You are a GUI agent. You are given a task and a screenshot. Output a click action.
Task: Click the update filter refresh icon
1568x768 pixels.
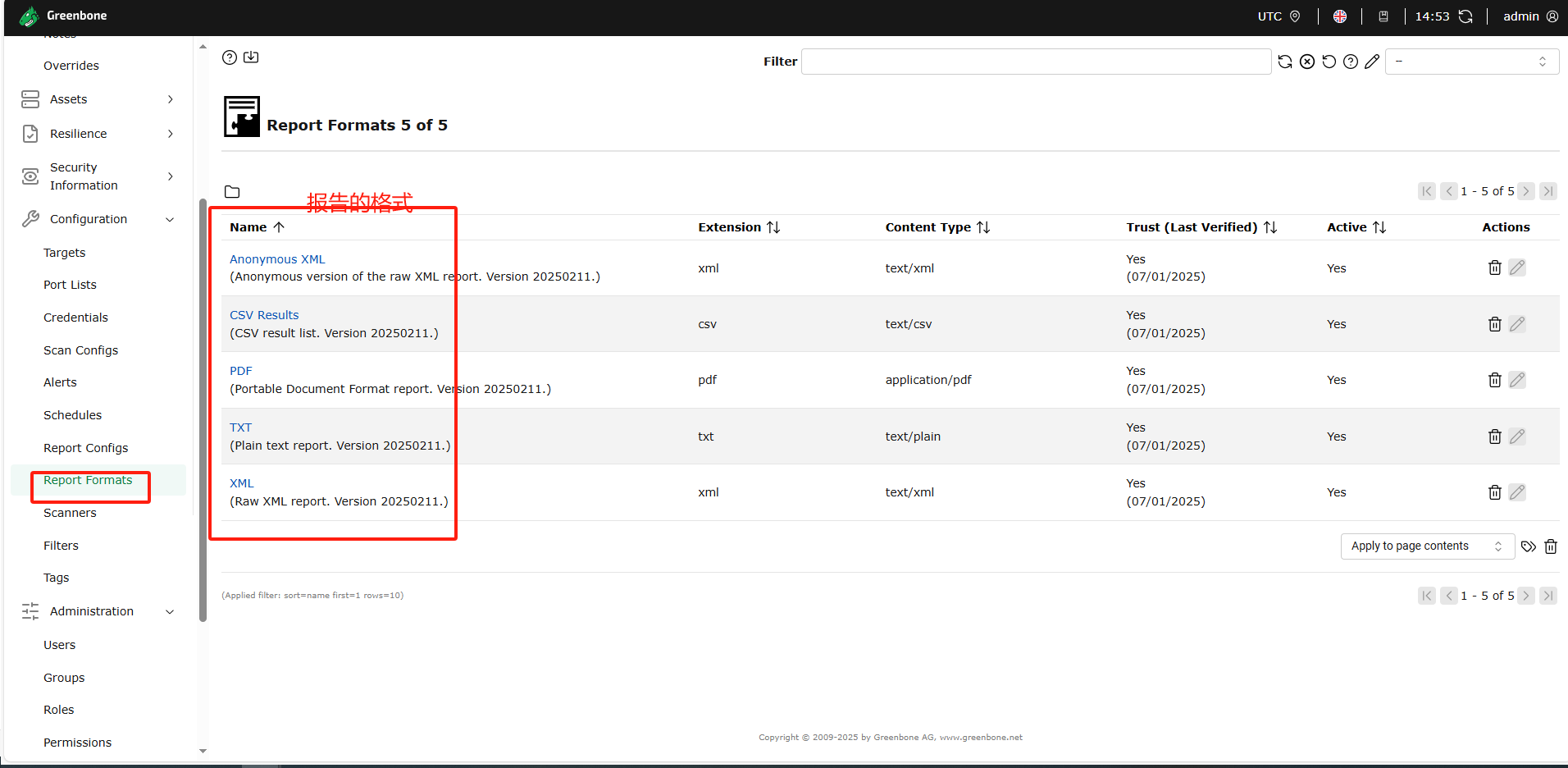(x=1285, y=62)
